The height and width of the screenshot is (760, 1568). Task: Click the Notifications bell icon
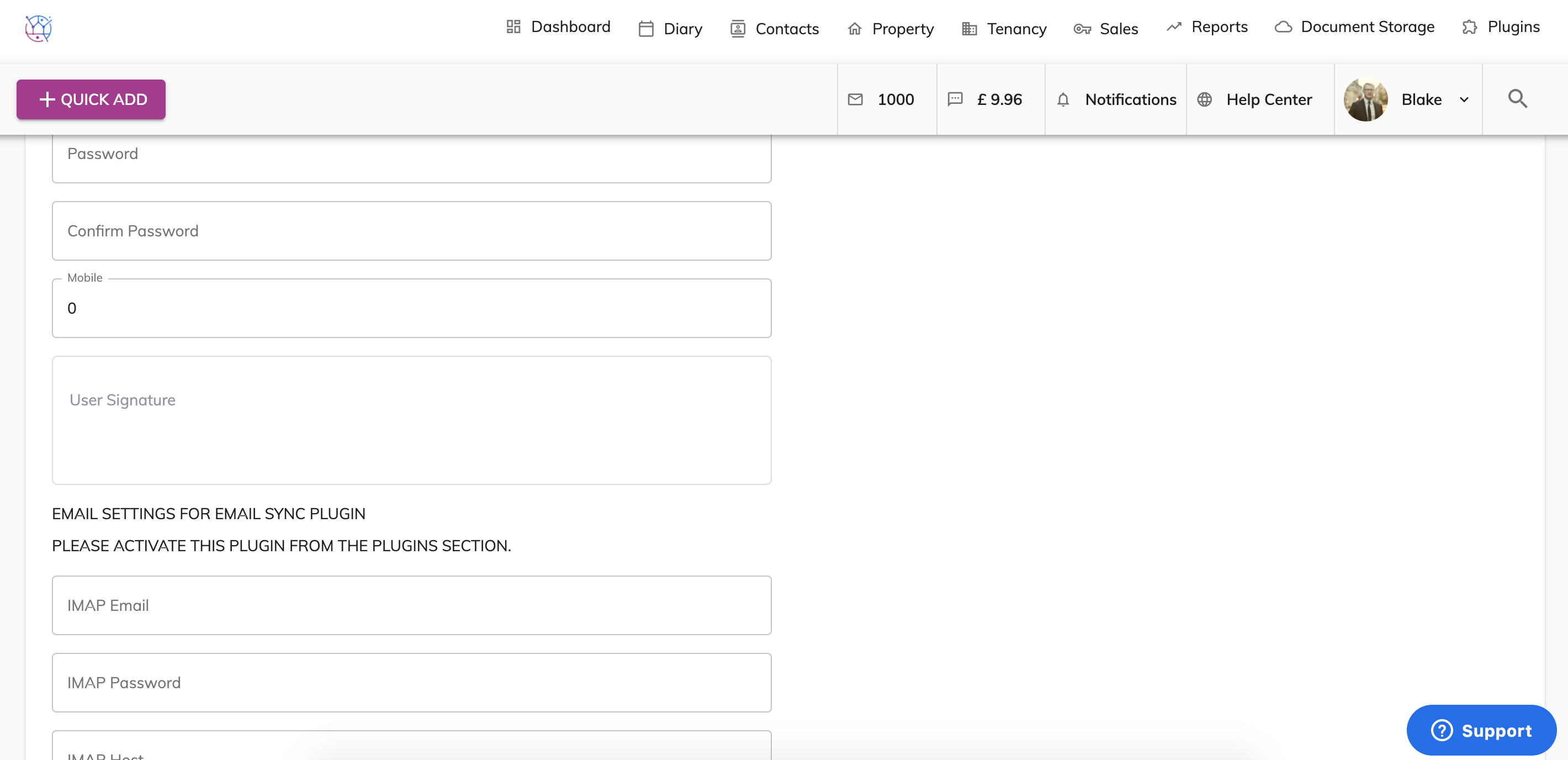[x=1063, y=99]
